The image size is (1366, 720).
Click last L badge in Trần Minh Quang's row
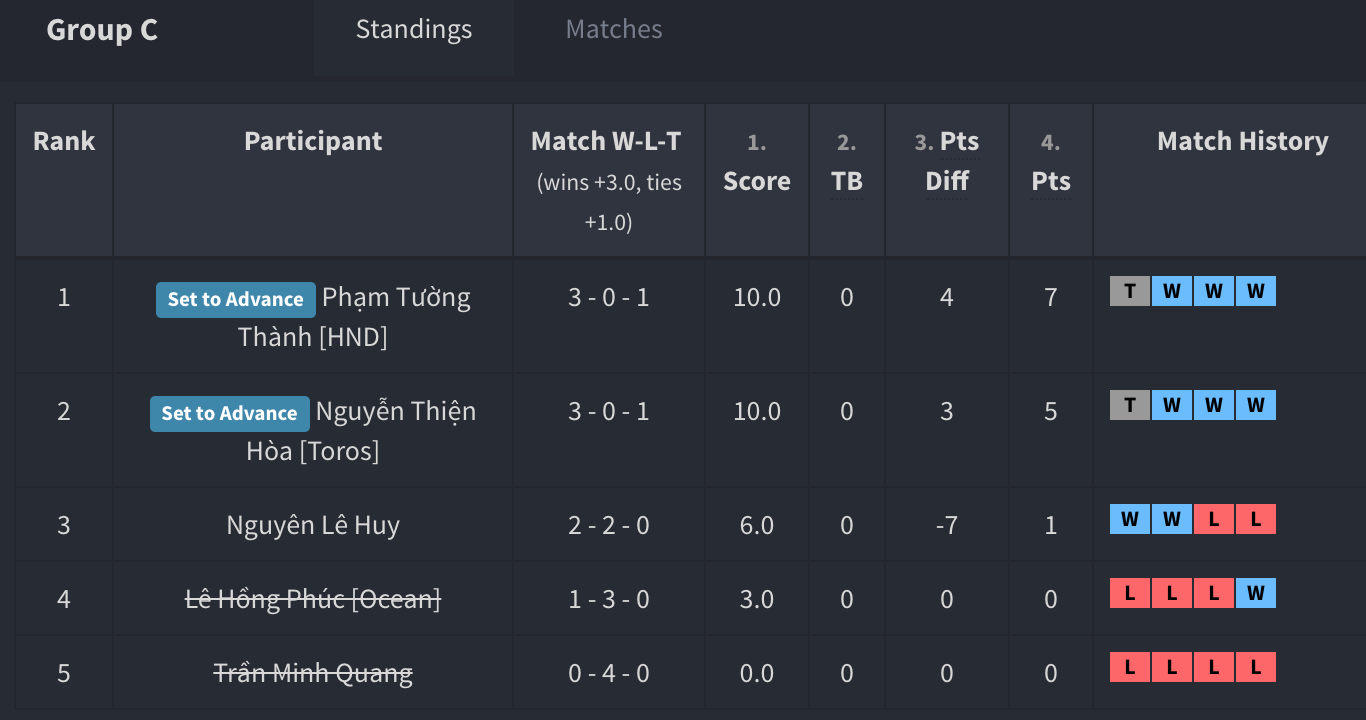1256,667
